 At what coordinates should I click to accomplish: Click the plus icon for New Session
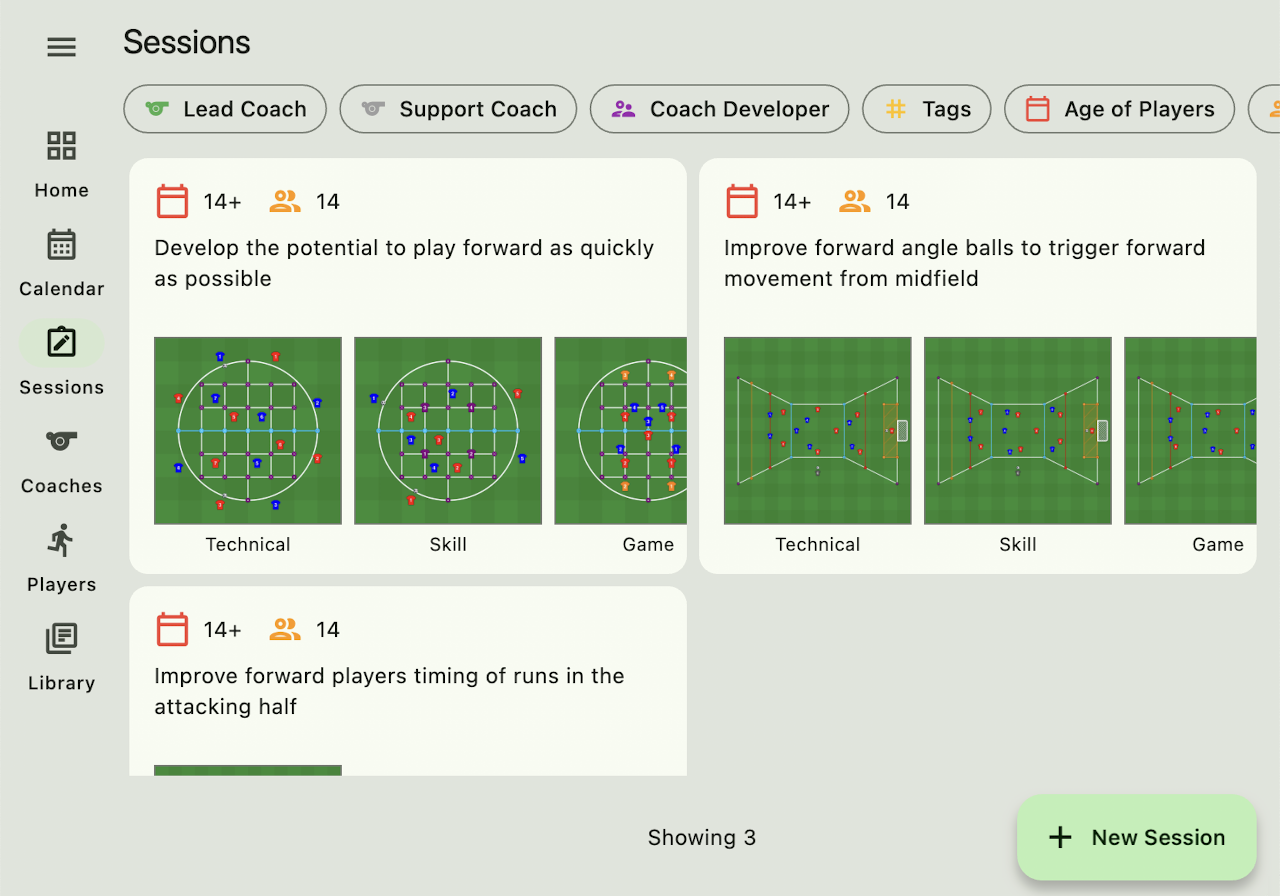pos(1060,838)
